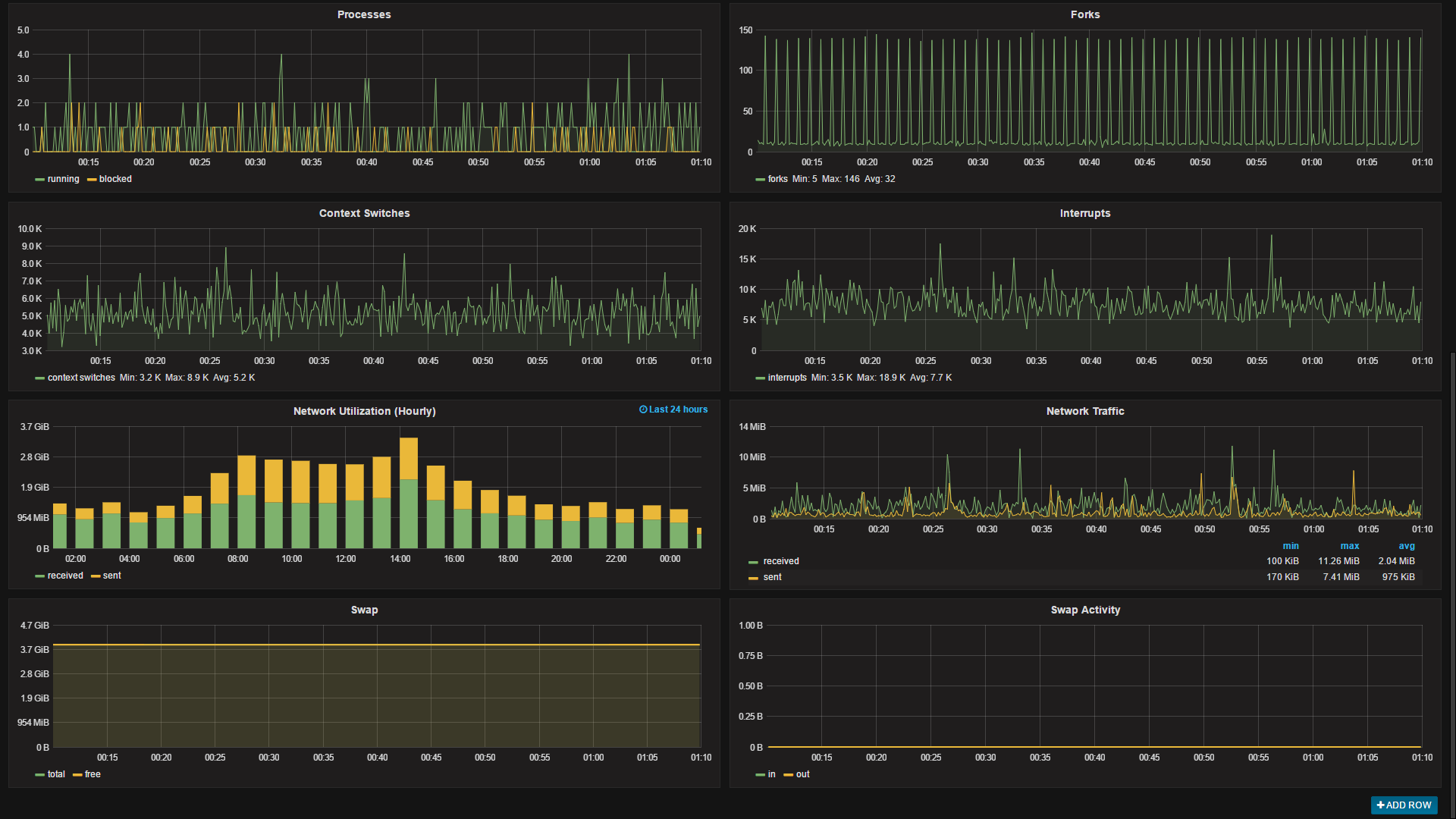Toggle the running series in Processes legend

point(63,179)
